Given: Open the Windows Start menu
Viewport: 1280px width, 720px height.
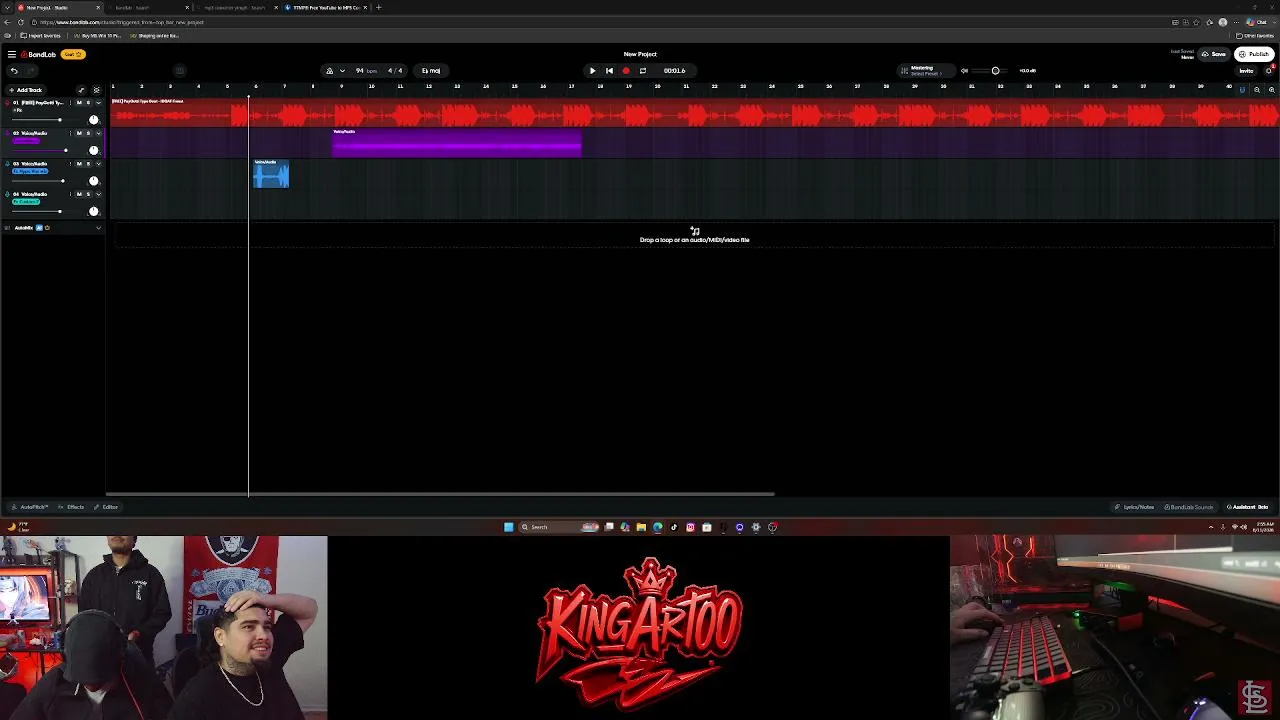Looking at the screenshot, I should pyautogui.click(x=508, y=527).
